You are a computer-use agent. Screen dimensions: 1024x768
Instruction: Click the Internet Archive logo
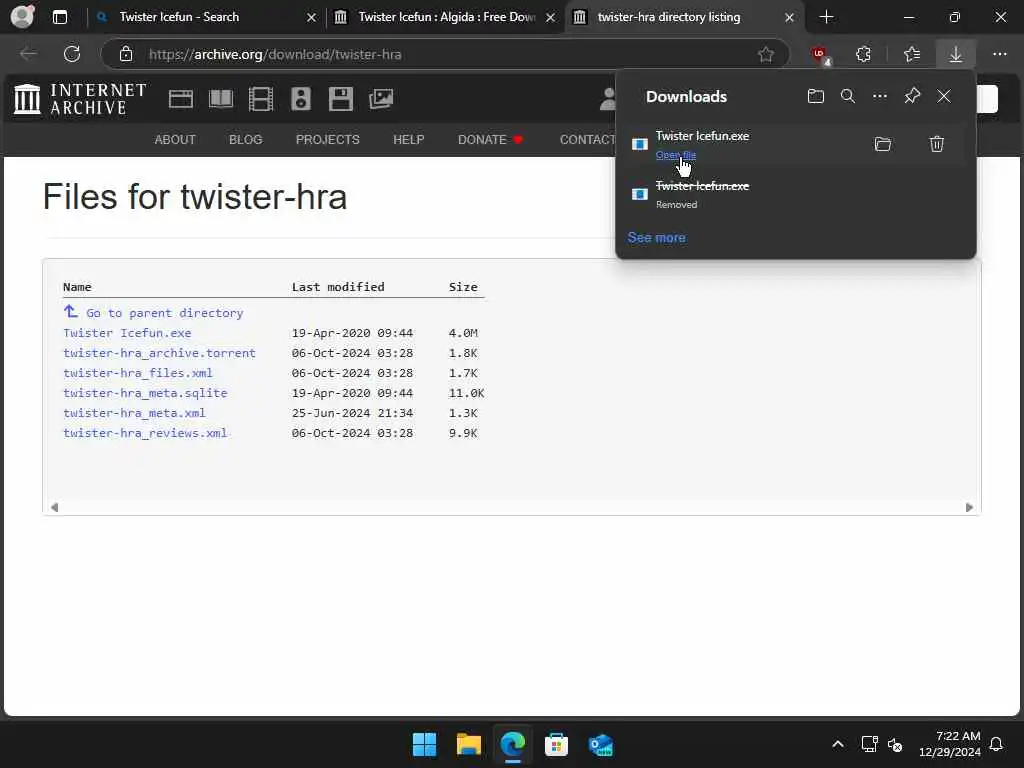[80, 99]
